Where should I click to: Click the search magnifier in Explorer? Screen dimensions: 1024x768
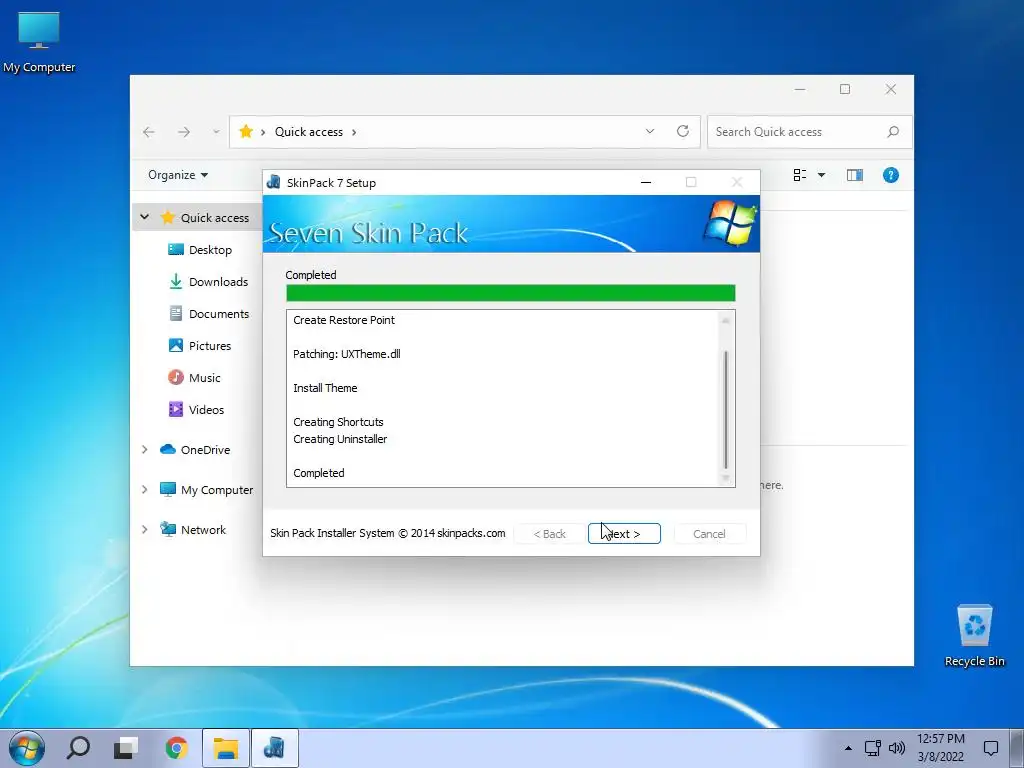click(x=893, y=132)
